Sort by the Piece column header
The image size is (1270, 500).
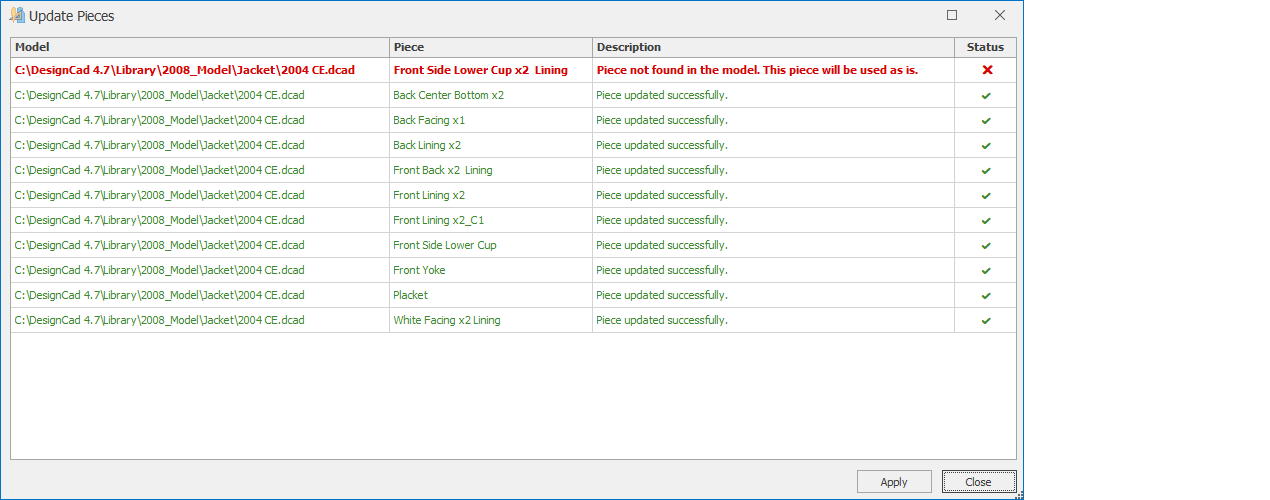[x=490, y=47]
